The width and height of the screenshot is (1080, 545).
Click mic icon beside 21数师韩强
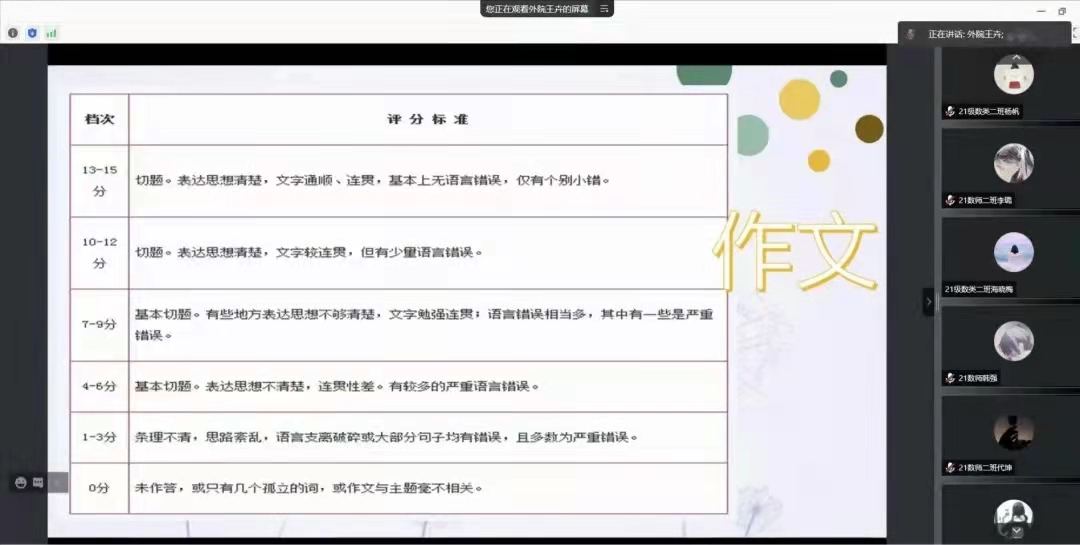pos(950,379)
